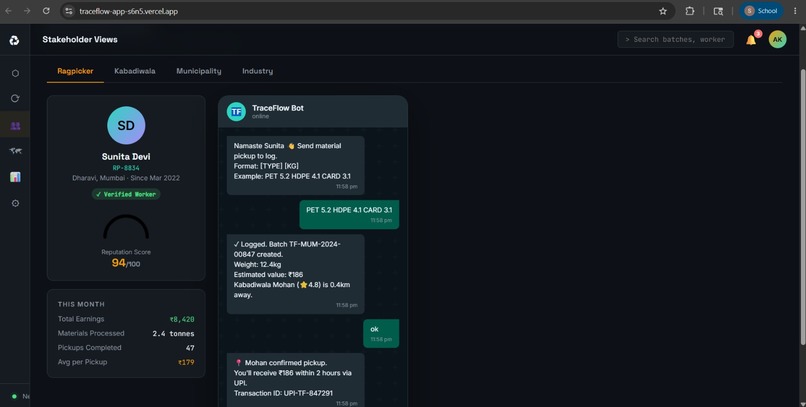
Task: Click the 94/100 reputation score
Action: (126, 263)
